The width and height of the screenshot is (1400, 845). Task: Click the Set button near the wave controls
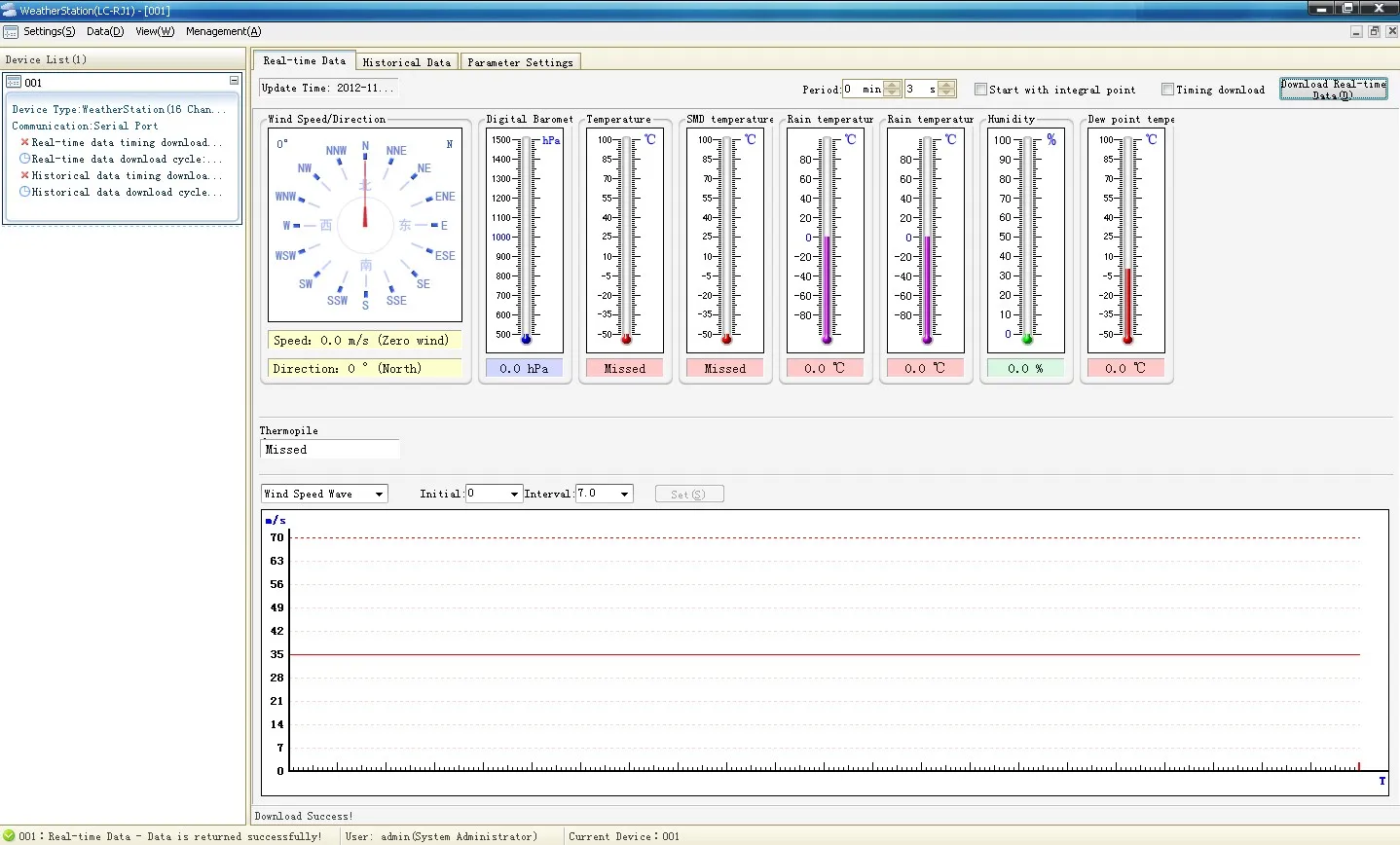(689, 494)
